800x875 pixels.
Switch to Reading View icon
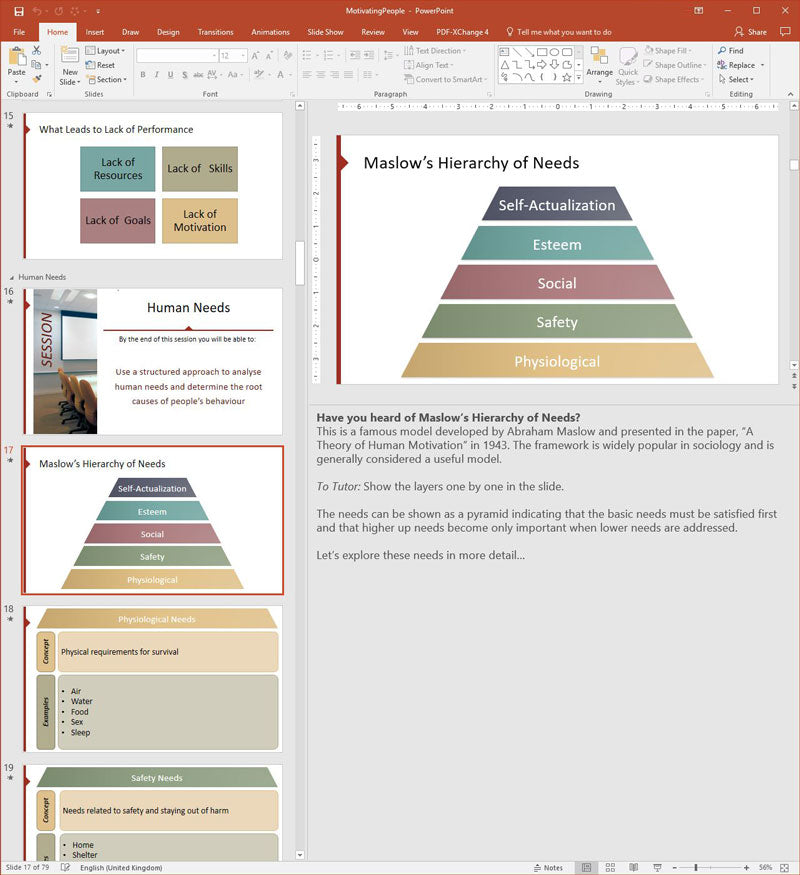click(633, 868)
